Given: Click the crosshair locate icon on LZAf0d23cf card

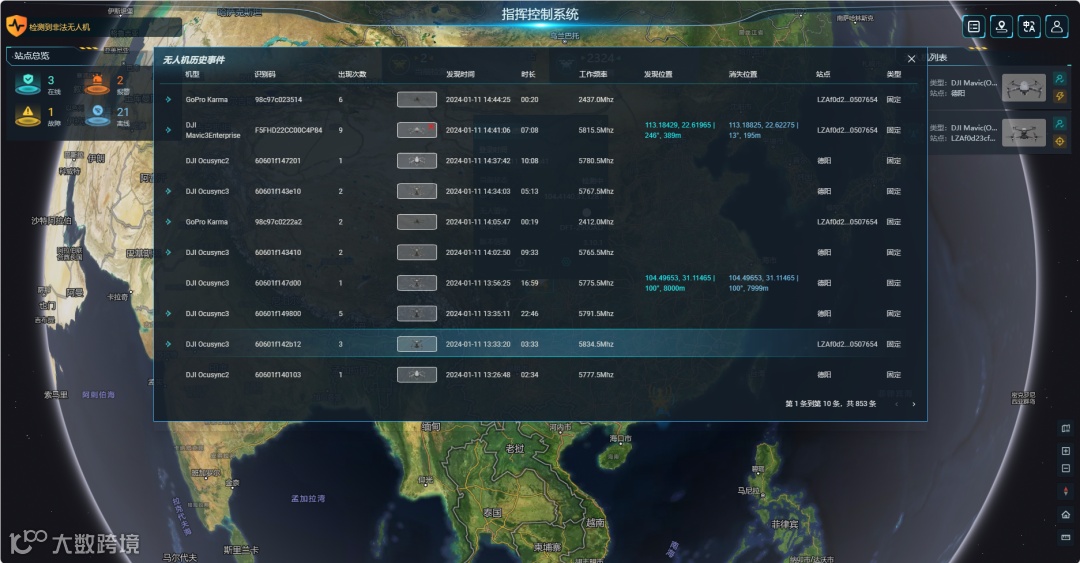Looking at the screenshot, I should 1059,141.
